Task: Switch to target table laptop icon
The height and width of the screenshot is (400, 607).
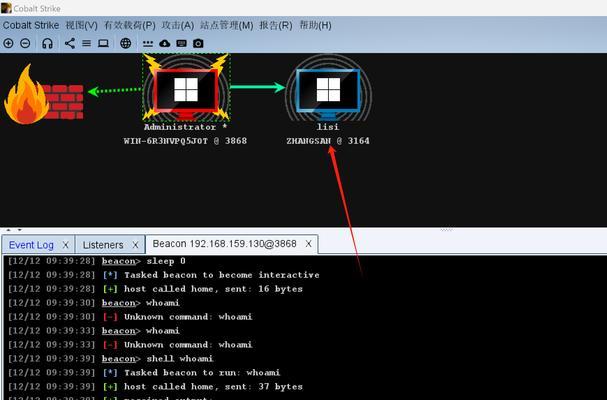Action: coord(103,43)
